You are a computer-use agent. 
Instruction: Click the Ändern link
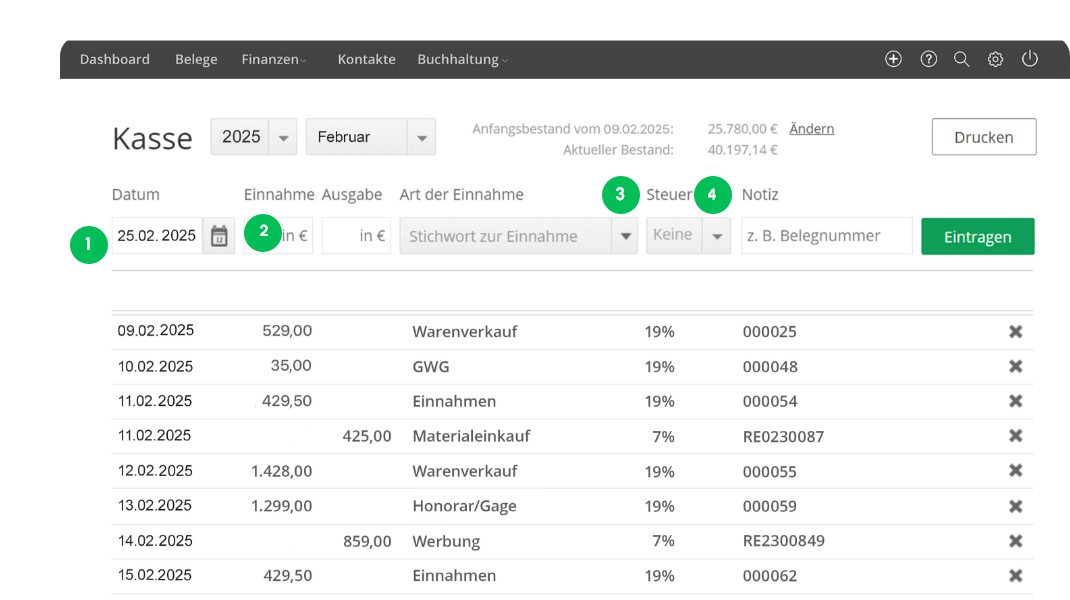pyautogui.click(x=811, y=129)
